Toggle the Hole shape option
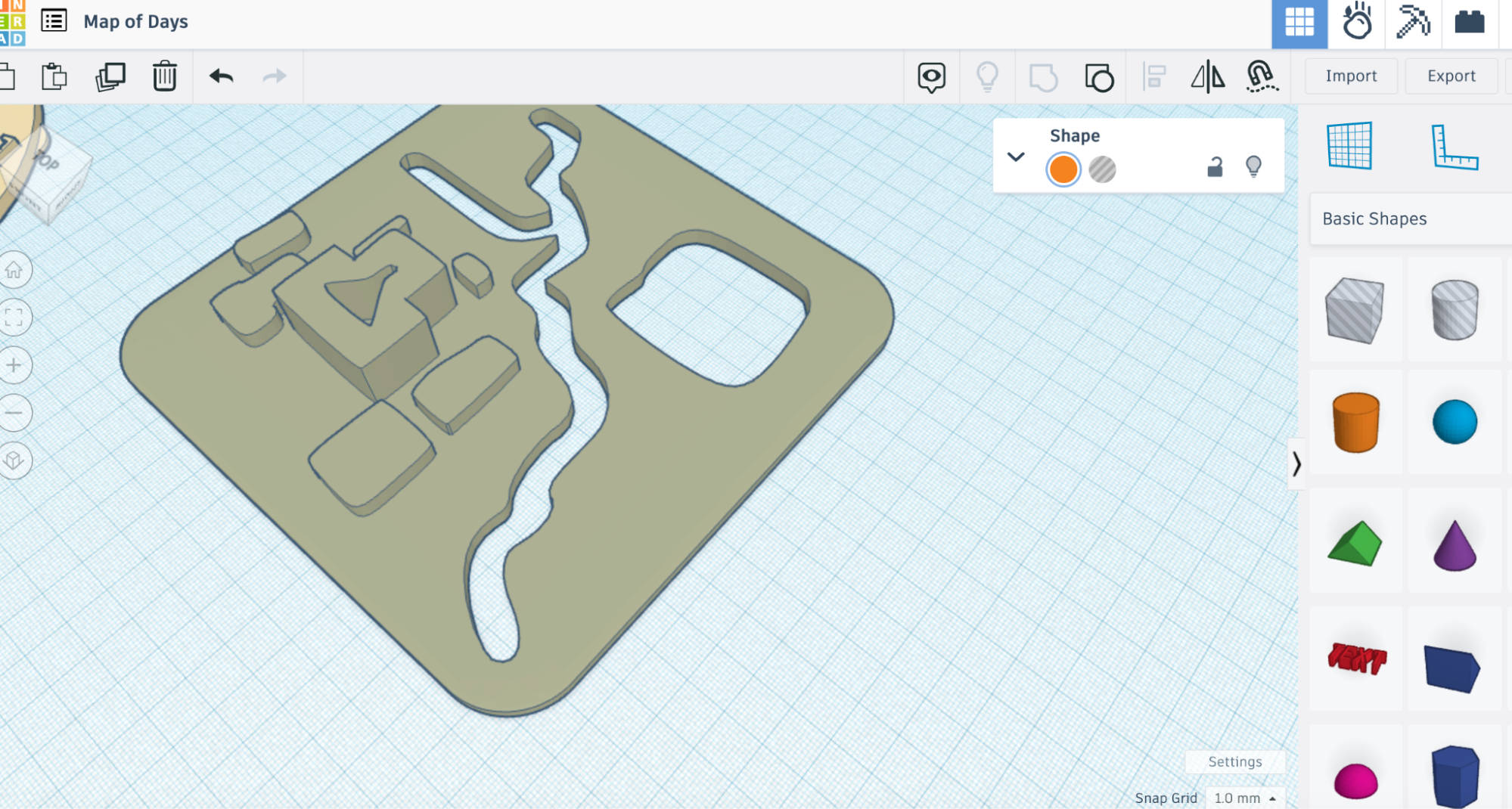The width and height of the screenshot is (1512, 809). [x=1102, y=169]
